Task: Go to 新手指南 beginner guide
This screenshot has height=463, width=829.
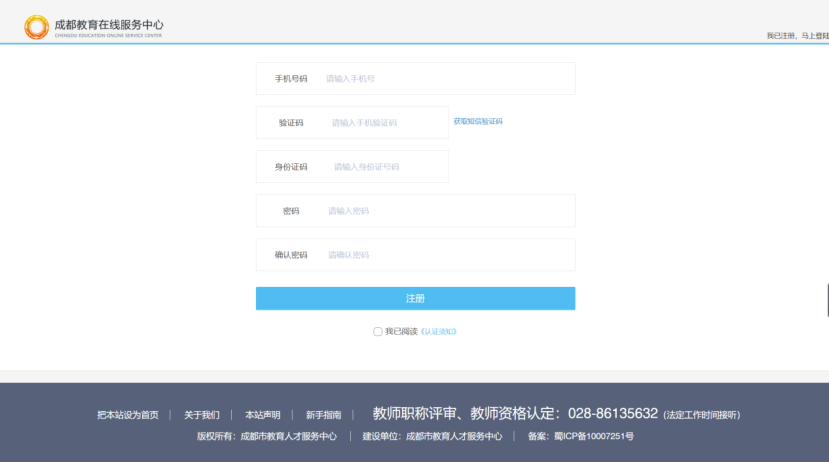Action: pos(323,415)
